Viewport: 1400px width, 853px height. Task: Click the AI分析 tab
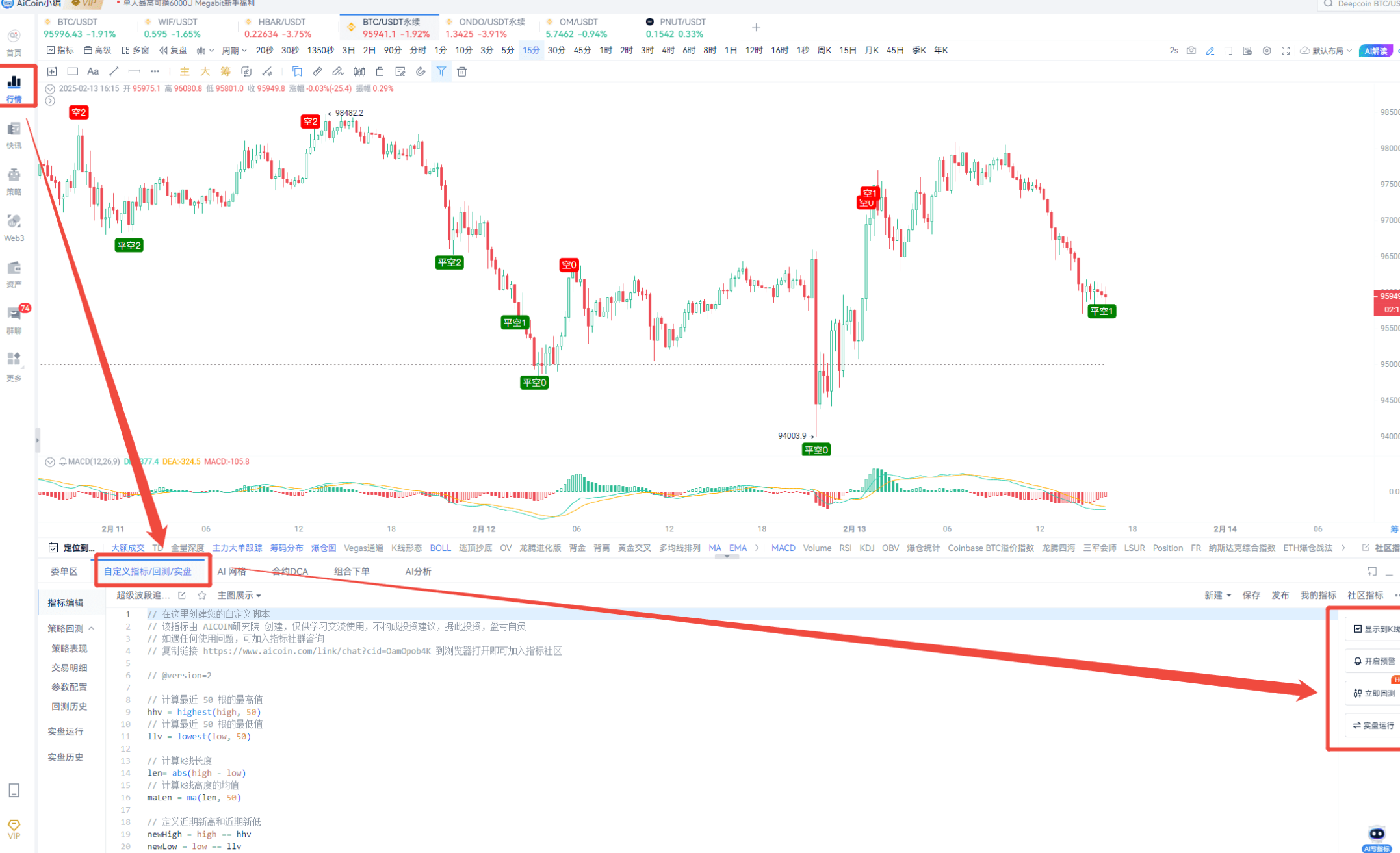[417, 571]
